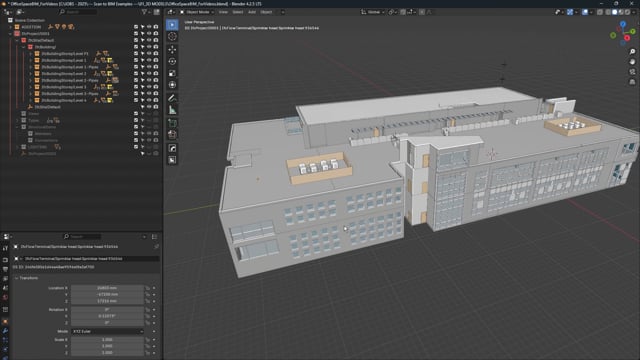The height and width of the screenshot is (360, 640).
Task: Open the viewport shading options dropdown arrow
Action: point(635,12)
